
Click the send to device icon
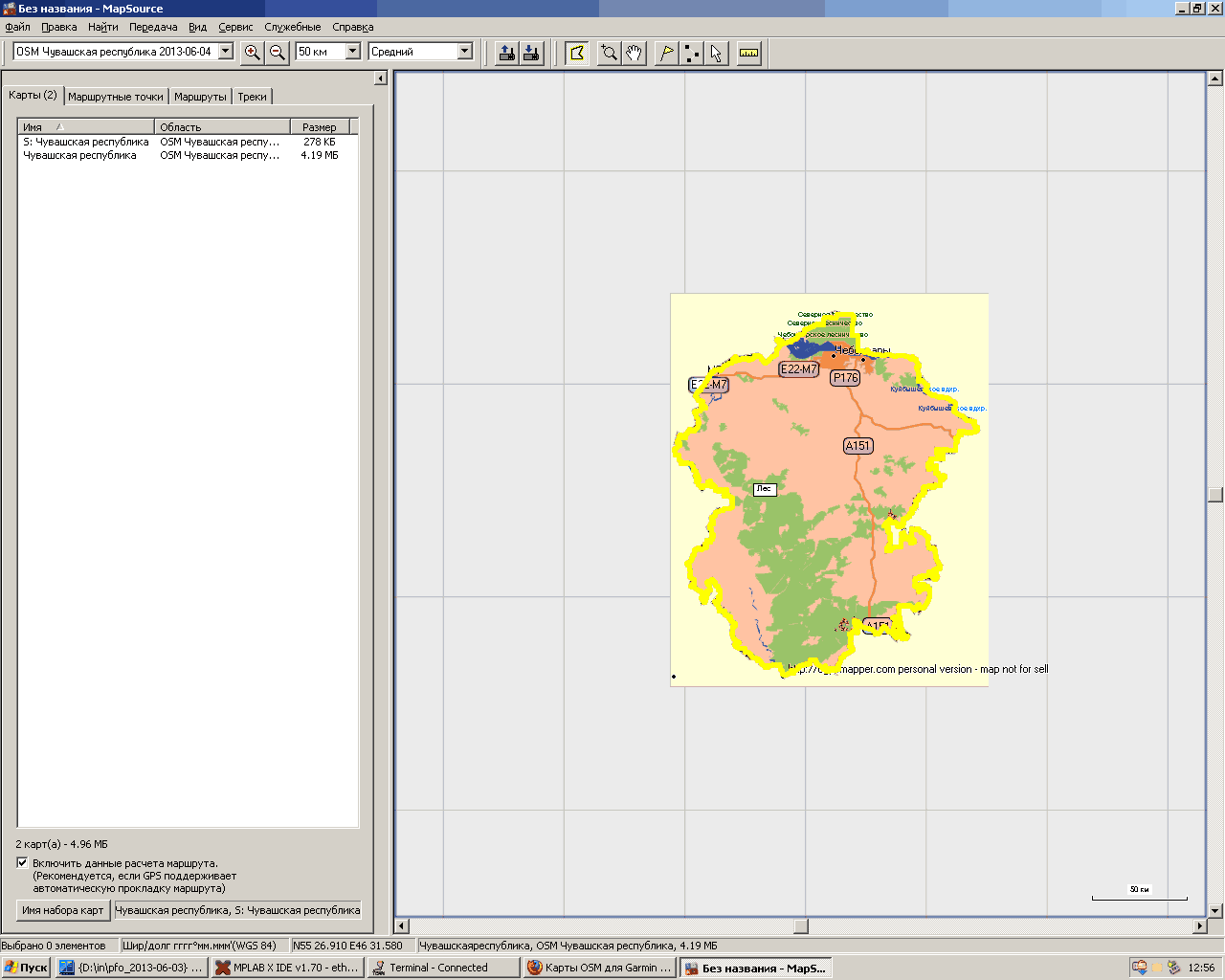(507, 53)
